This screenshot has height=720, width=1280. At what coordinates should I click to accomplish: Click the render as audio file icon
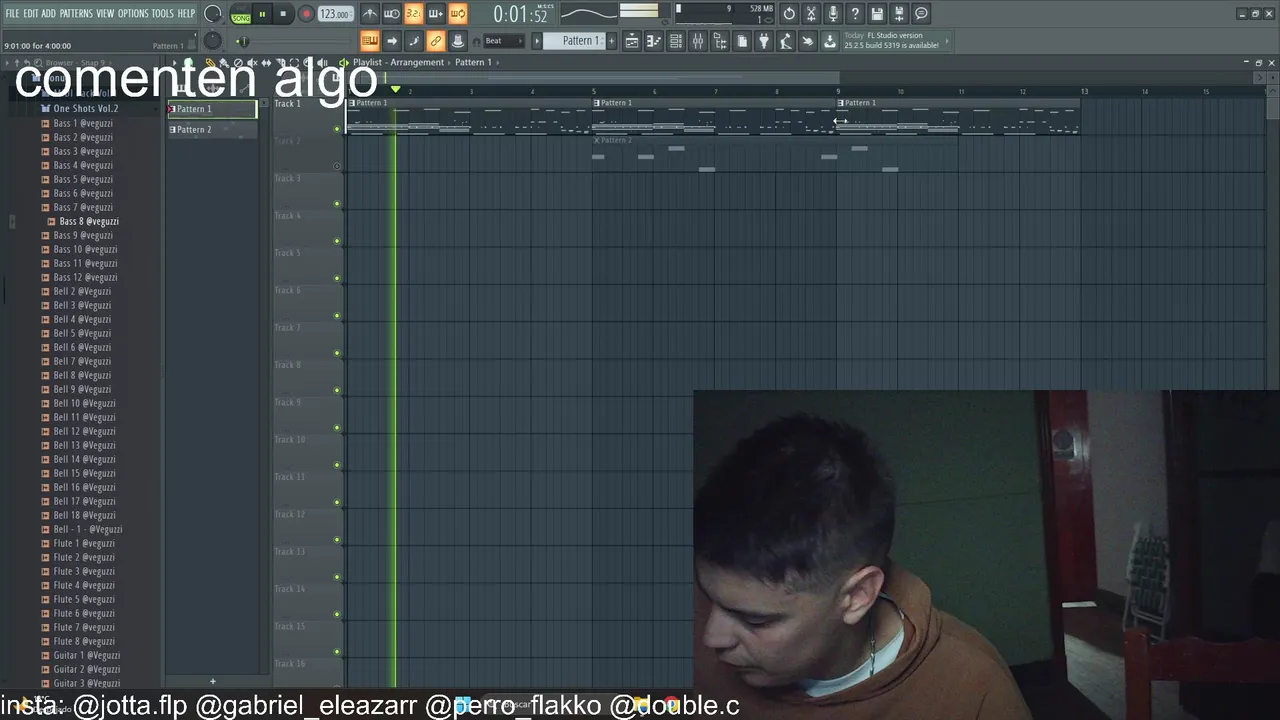click(x=899, y=14)
